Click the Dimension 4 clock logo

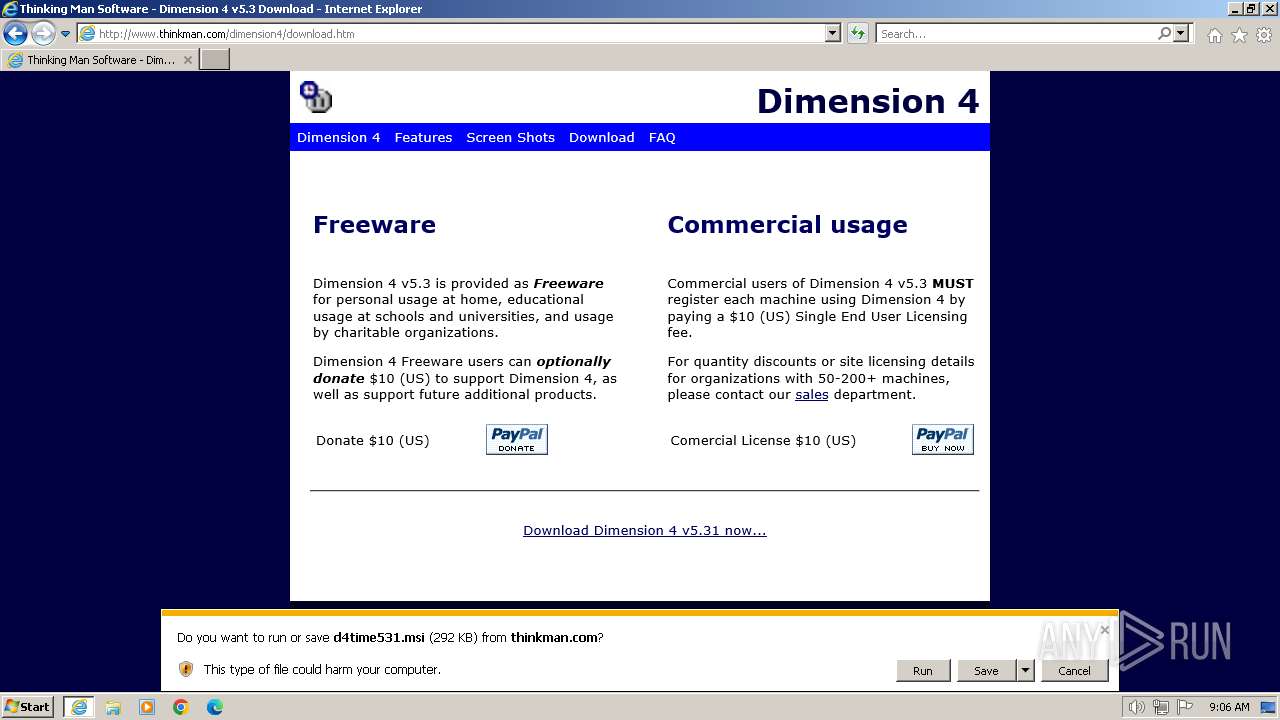316,97
